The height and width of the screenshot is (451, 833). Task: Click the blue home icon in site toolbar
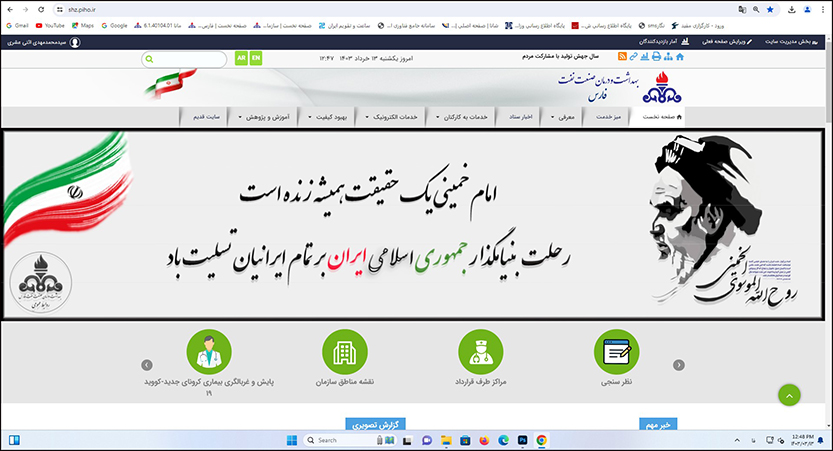coord(679,57)
